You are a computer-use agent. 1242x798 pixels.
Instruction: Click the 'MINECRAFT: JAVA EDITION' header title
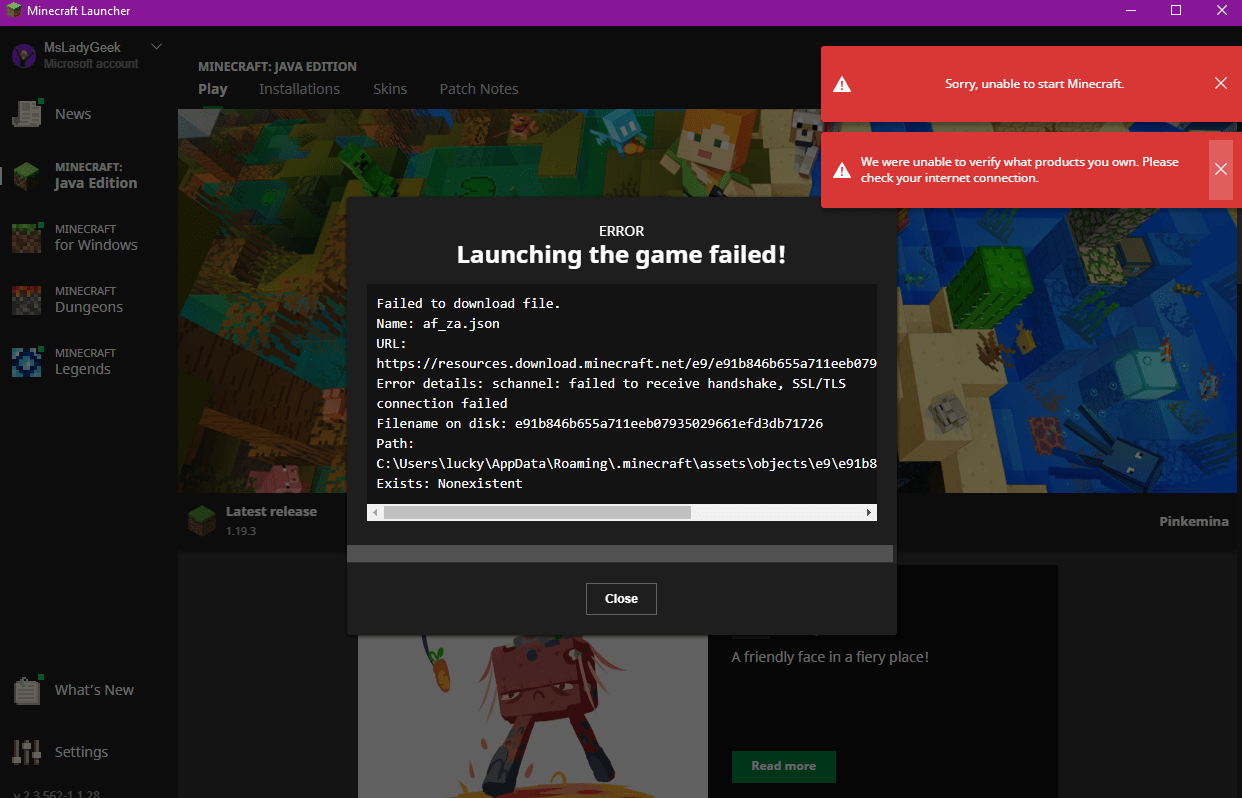[x=277, y=67]
